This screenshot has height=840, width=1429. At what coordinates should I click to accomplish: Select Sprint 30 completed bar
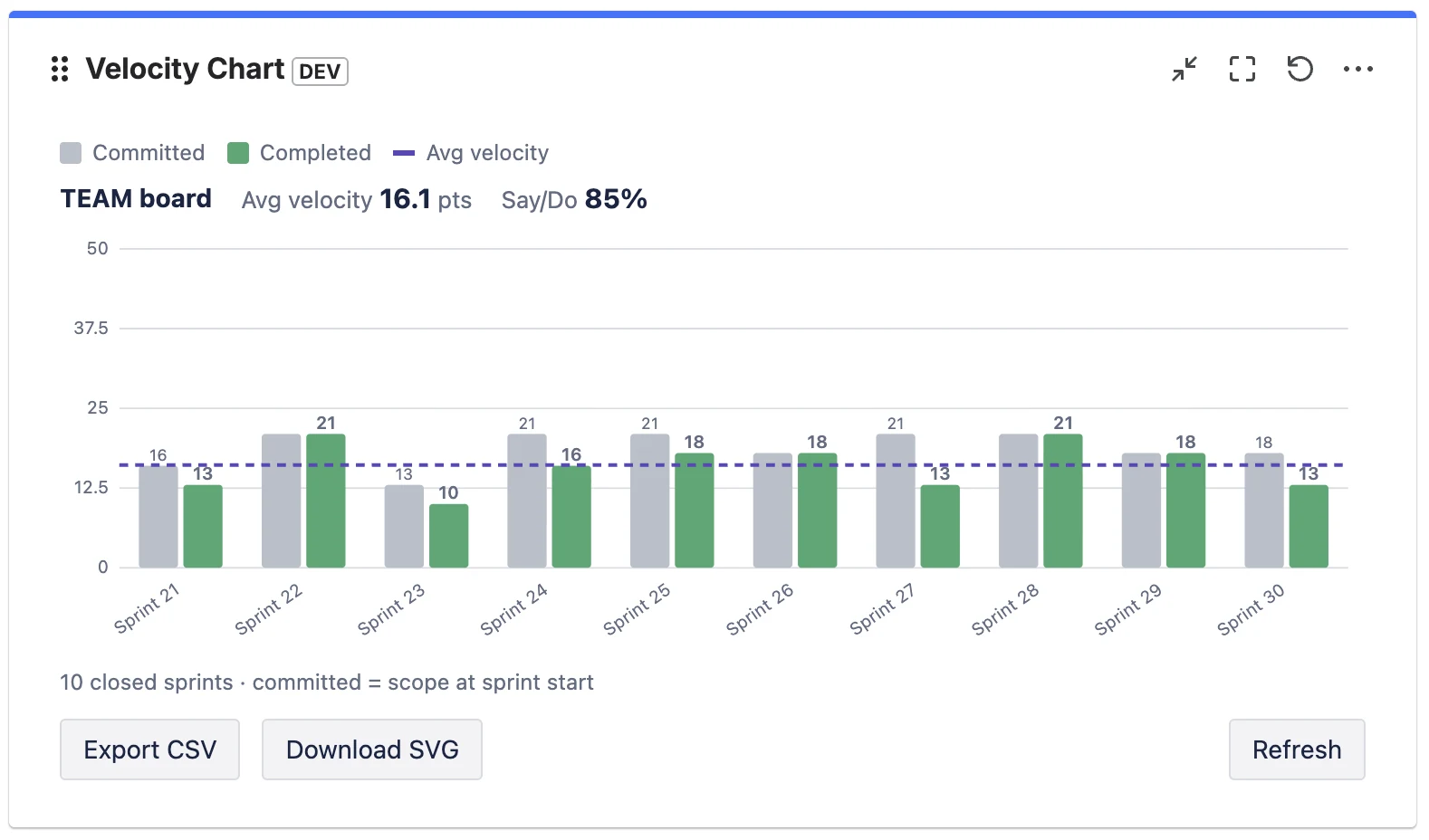(1309, 526)
